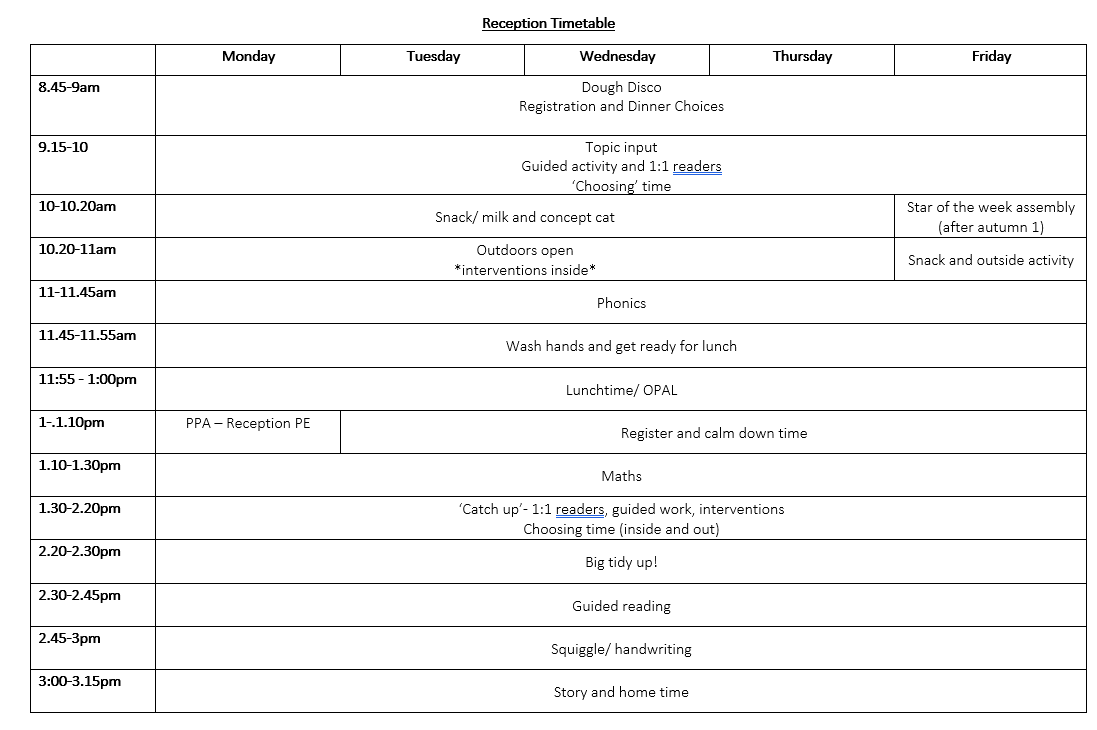Click the 'Big tidy up!' text
The height and width of the screenshot is (730, 1097).
coord(621,562)
